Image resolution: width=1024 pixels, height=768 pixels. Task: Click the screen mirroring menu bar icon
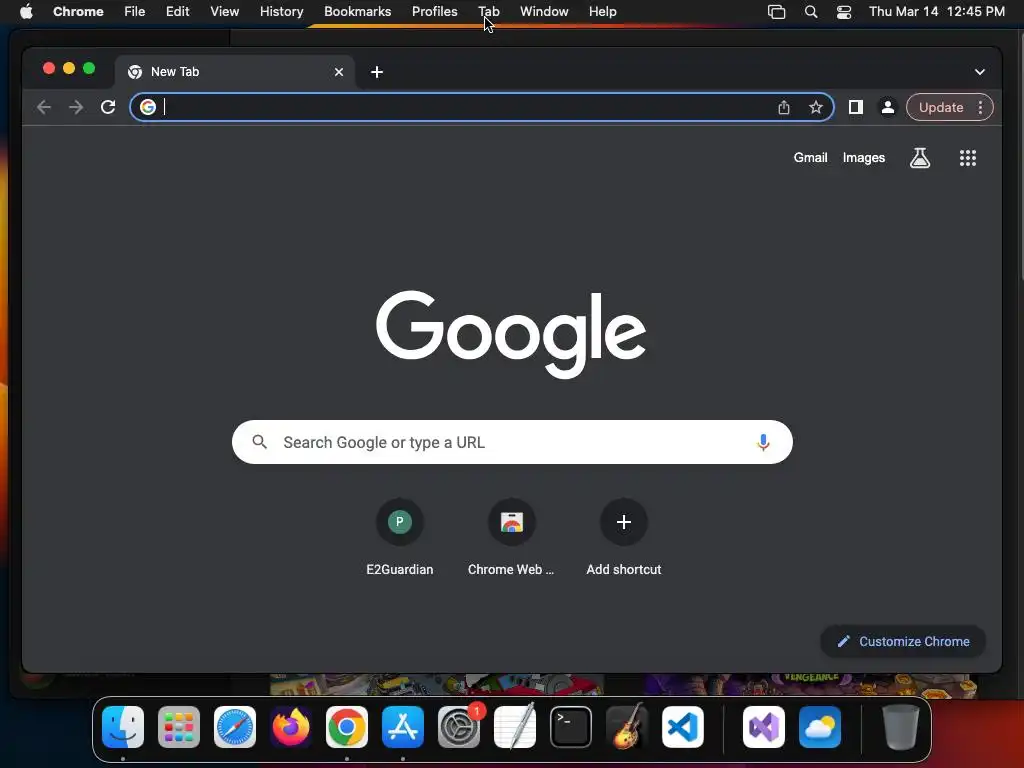(776, 12)
